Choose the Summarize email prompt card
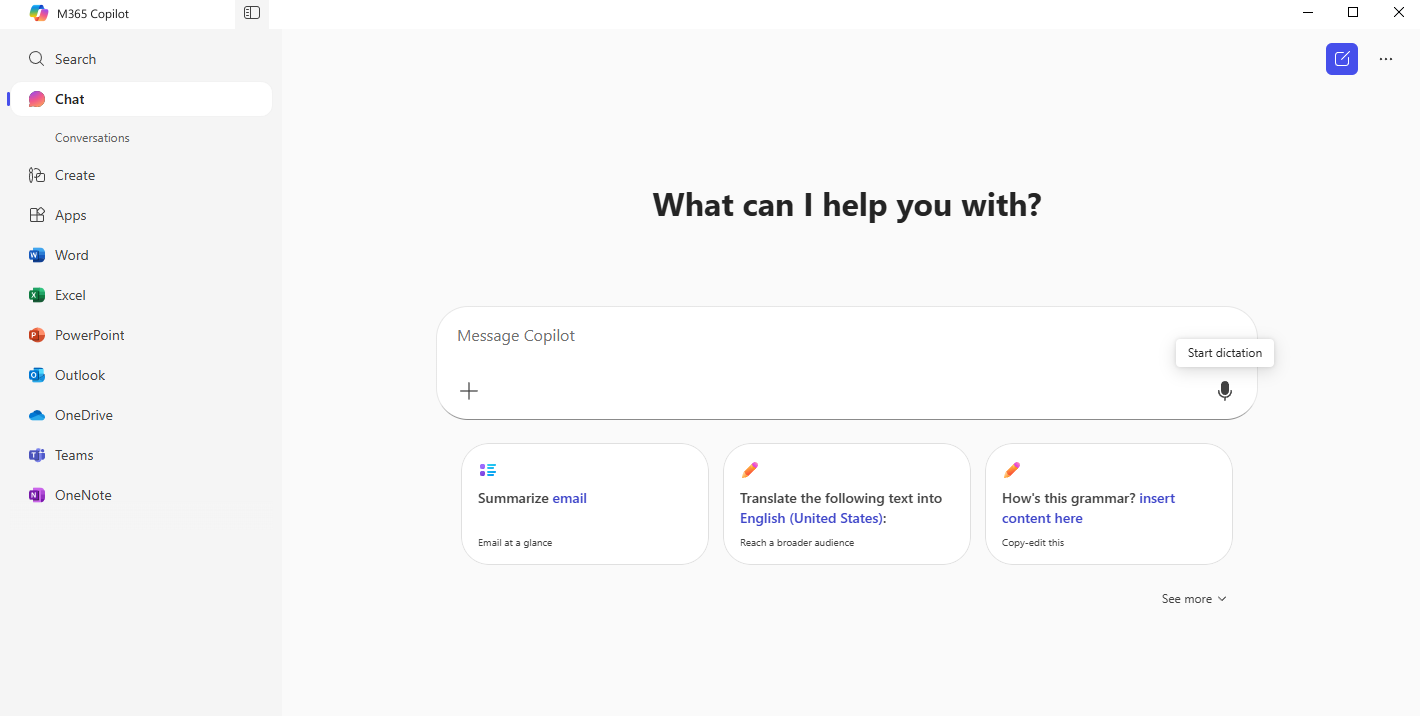Screen dimensions: 1420x716 click(584, 504)
